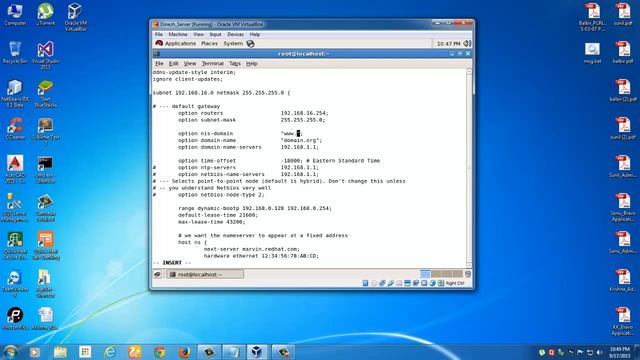The width and height of the screenshot is (640, 360).
Task: Click root@localhost taskbar button in GNOME panel
Action: pos(205,274)
